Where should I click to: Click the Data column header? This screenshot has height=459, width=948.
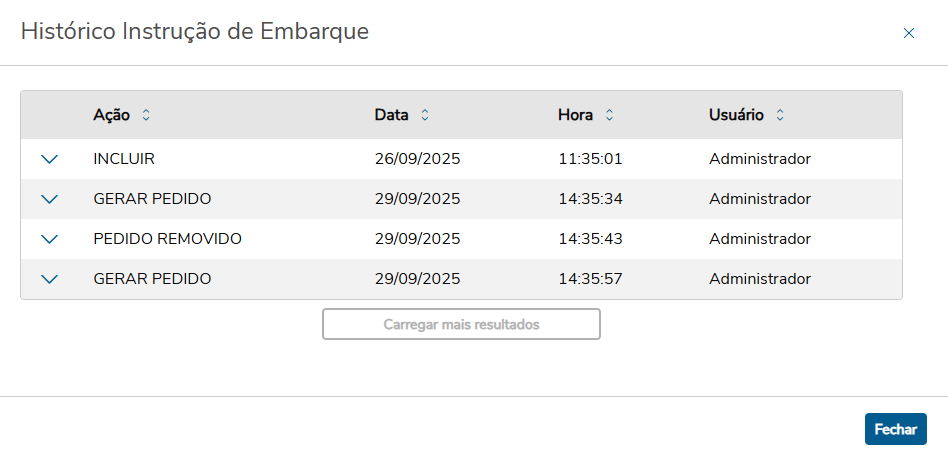(x=391, y=115)
